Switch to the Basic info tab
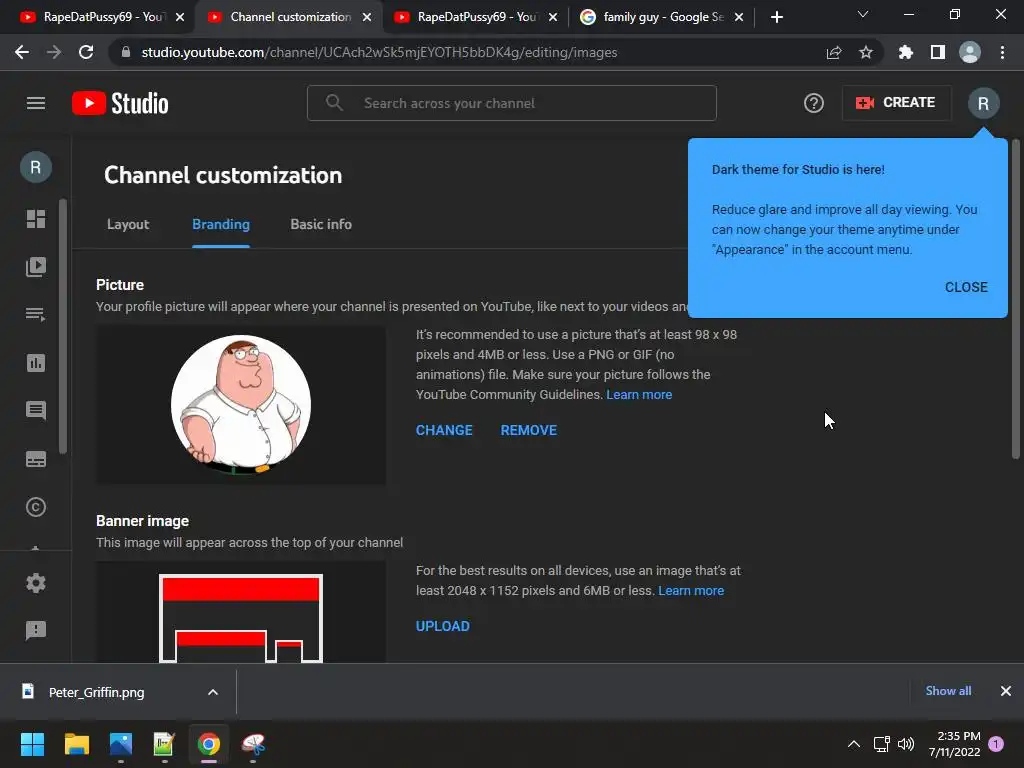The image size is (1024, 768). coord(321,224)
